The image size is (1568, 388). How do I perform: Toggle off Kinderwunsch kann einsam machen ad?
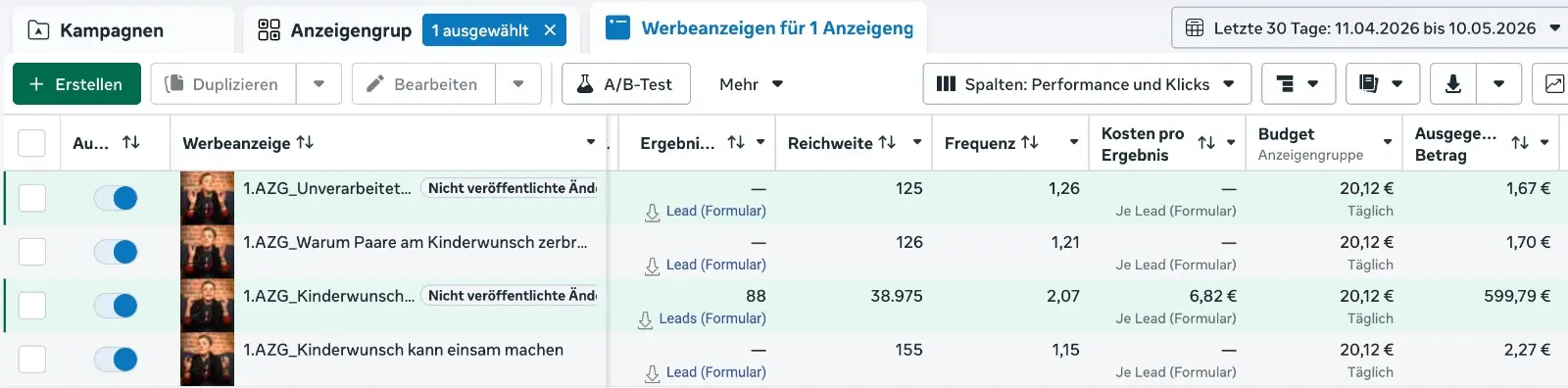click(116, 360)
